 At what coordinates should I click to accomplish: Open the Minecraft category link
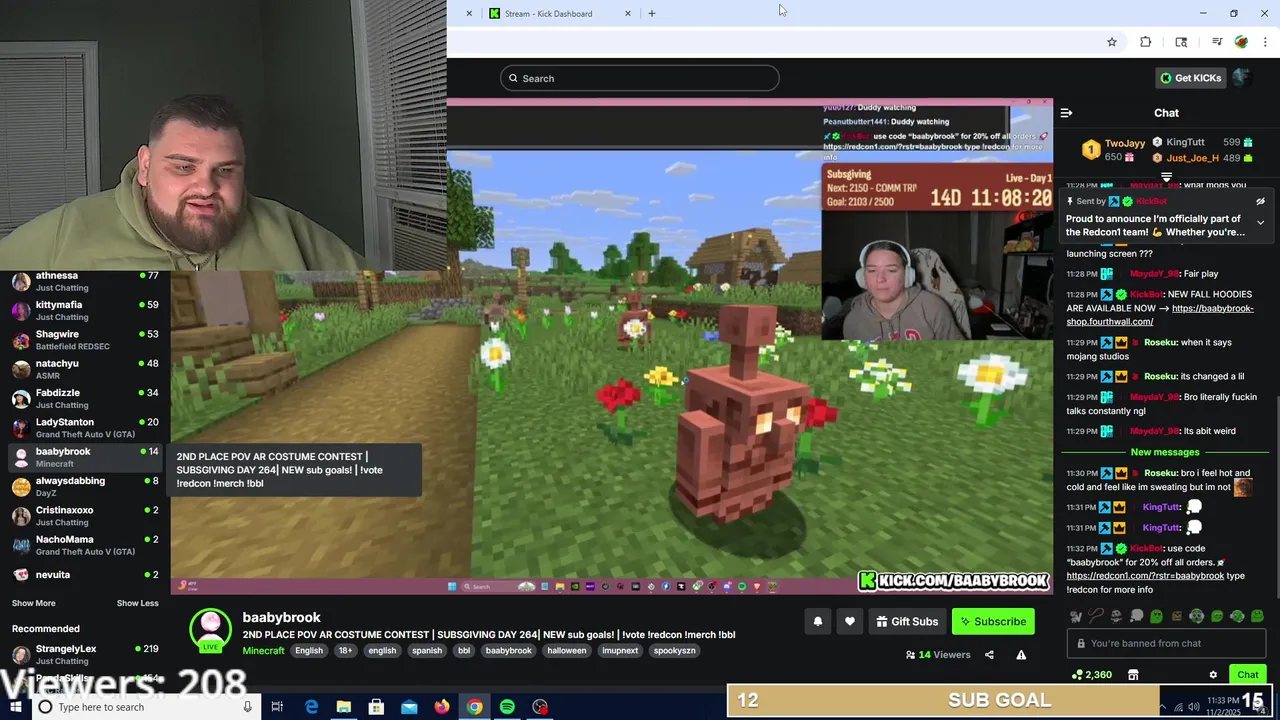(263, 651)
